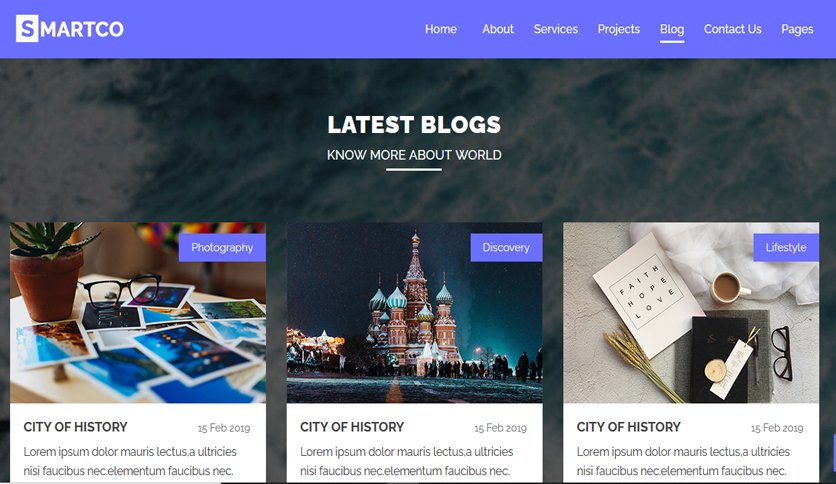Click the Latest Blogs heading
Screen dimensions: 836x484
[414, 125]
